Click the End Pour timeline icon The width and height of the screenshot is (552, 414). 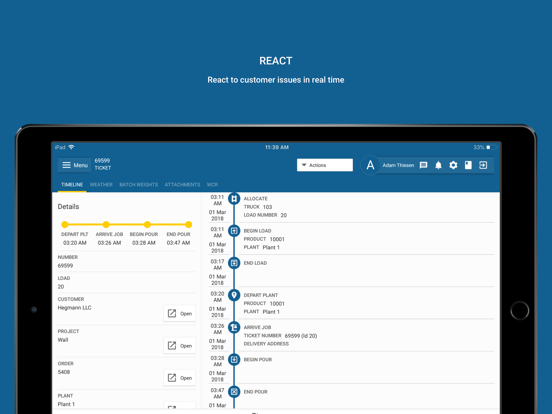234,391
